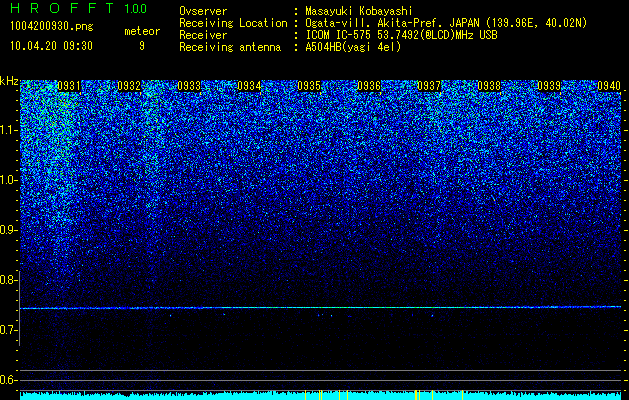Screen dimensions: 629x400
Task: Click the 0932 time marker
Action: pyautogui.click(x=129, y=86)
